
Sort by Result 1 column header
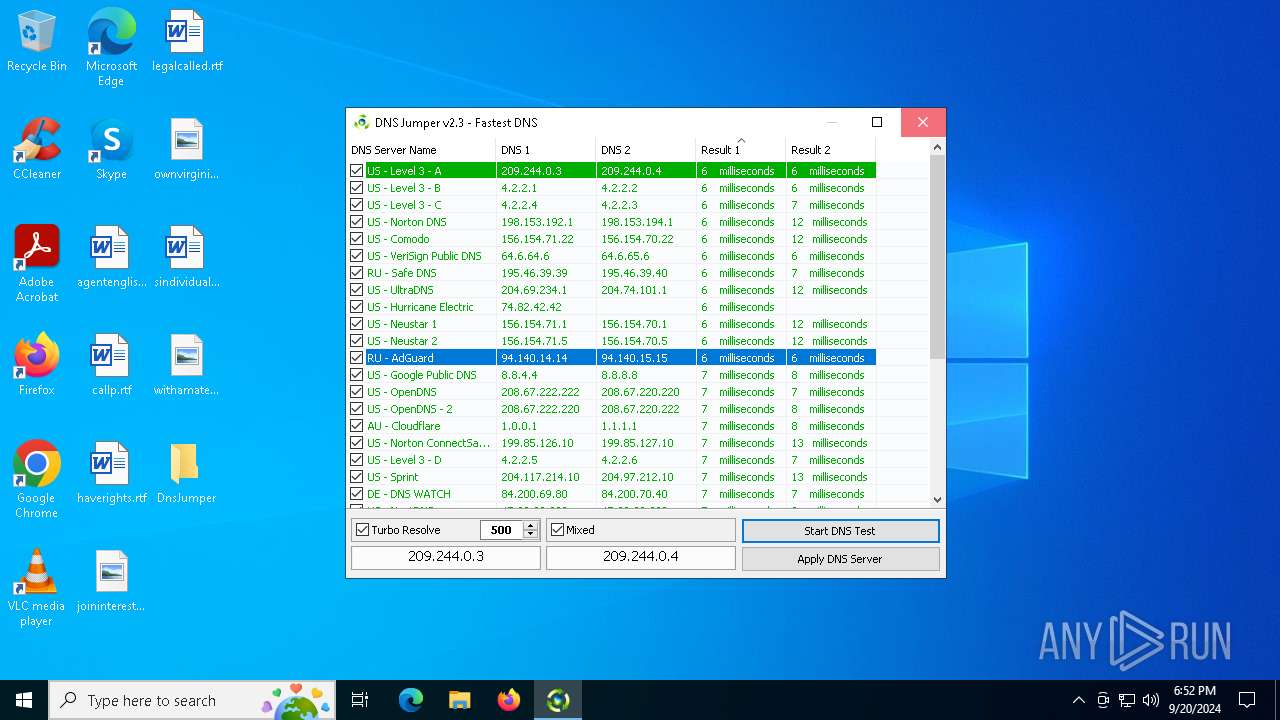coord(741,150)
